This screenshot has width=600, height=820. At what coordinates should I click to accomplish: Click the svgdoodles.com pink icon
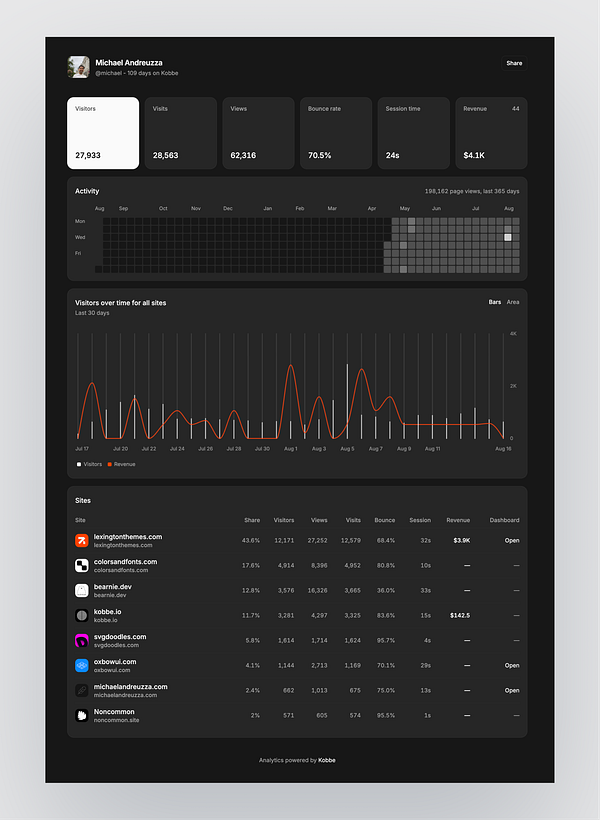coord(82,640)
